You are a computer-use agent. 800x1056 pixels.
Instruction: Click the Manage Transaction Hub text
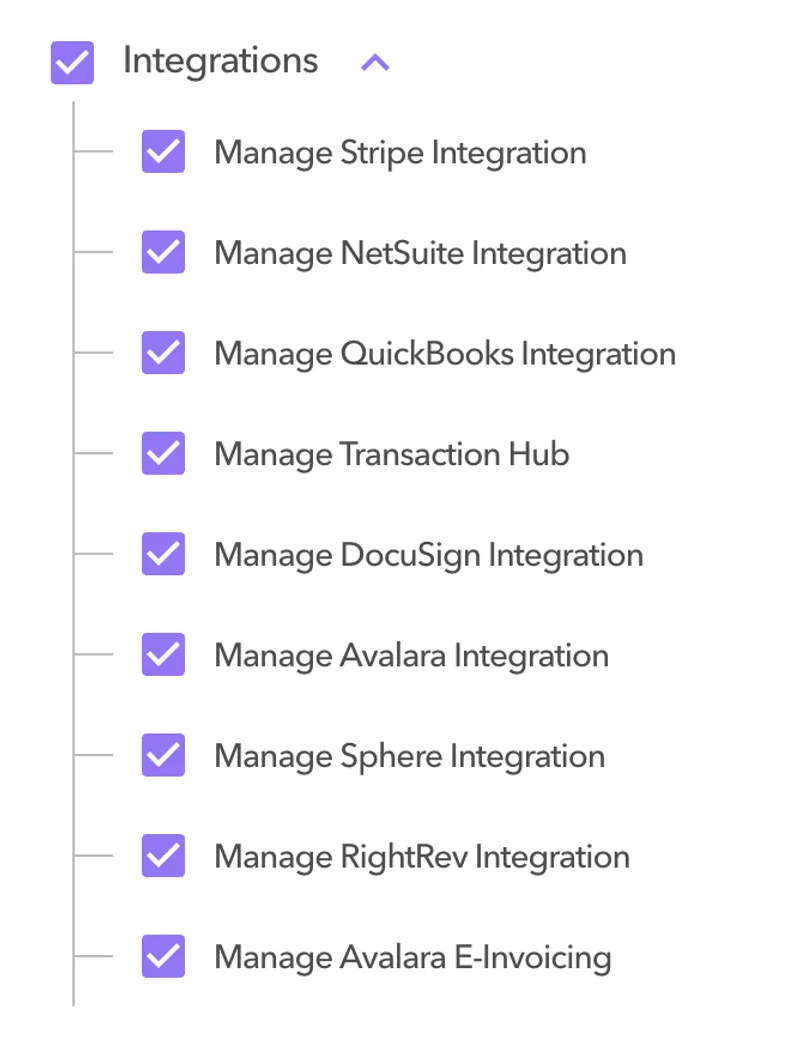pos(392,454)
